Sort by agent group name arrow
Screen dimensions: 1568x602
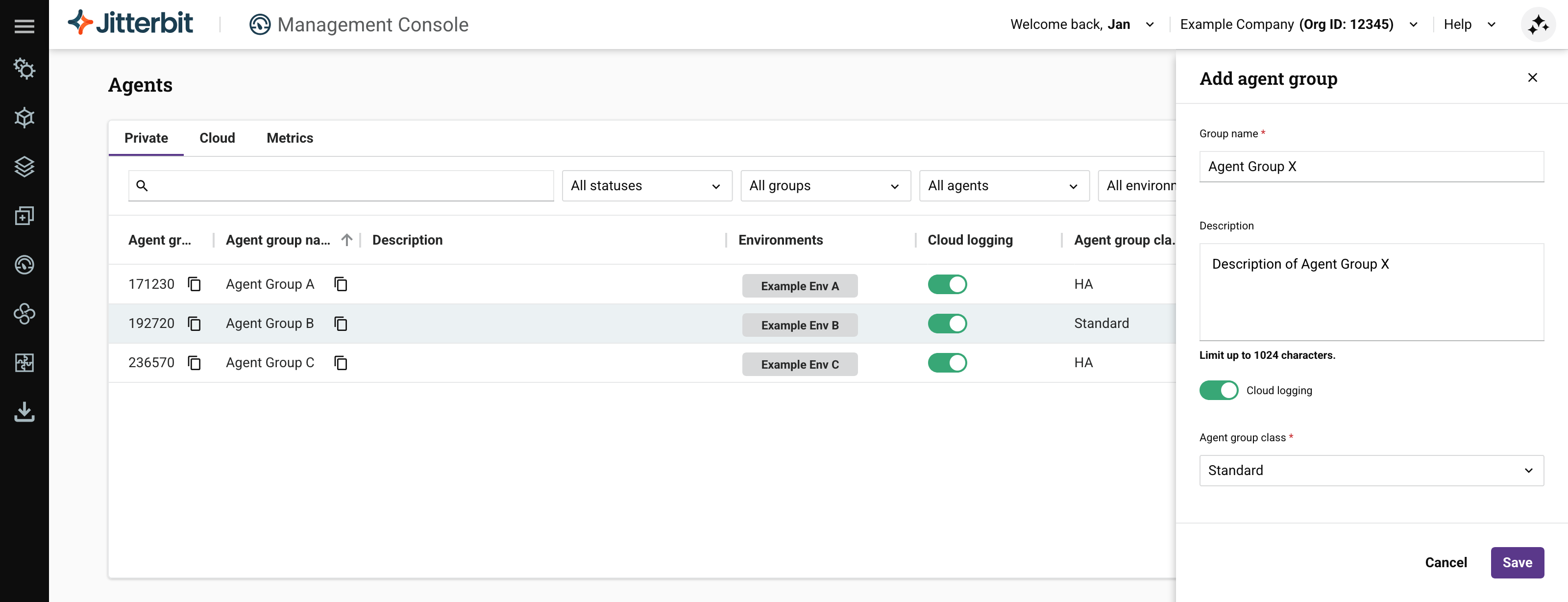[x=346, y=240]
